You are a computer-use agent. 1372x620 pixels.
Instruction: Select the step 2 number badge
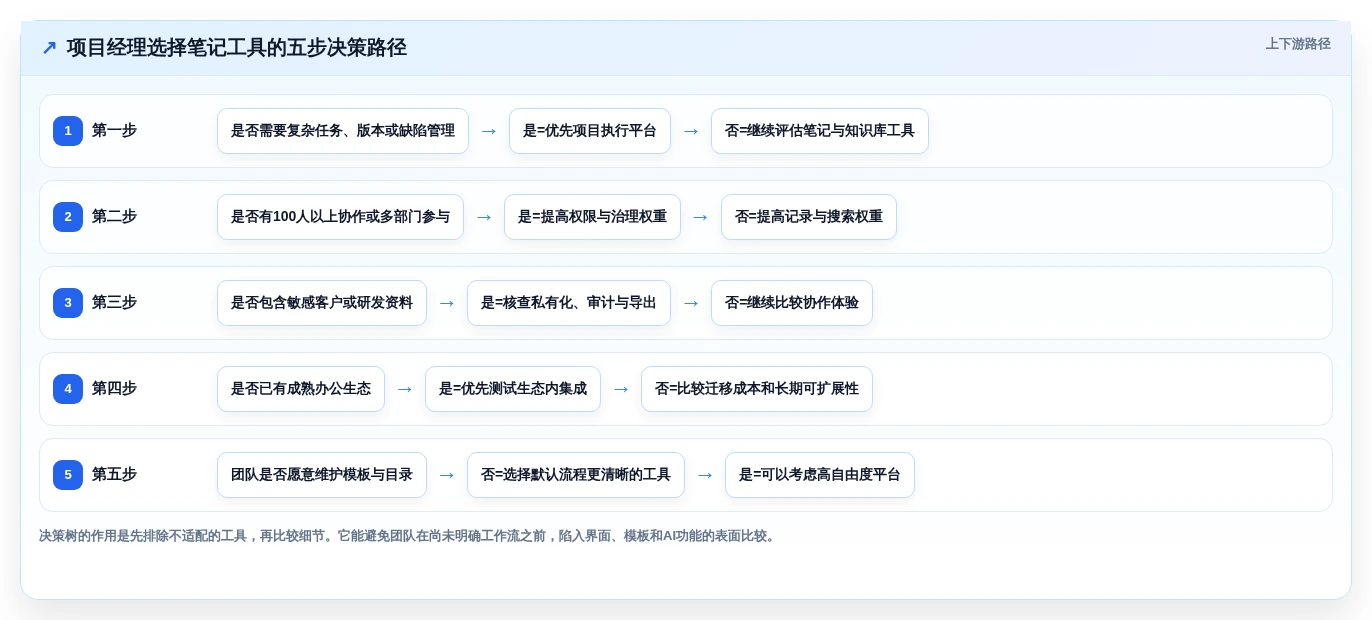click(68, 217)
